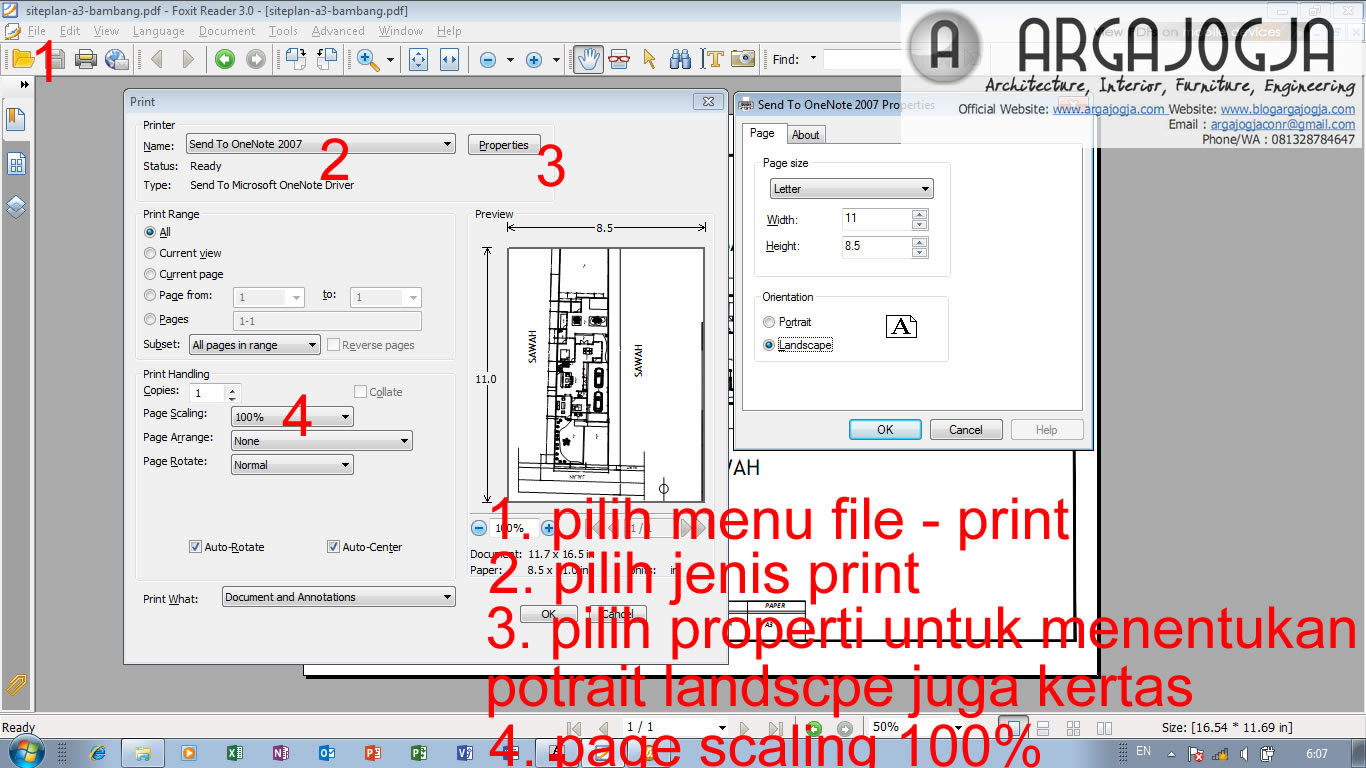Image resolution: width=1366 pixels, height=768 pixels.
Task: Click preview zoom out minus button
Action: pos(478,528)
